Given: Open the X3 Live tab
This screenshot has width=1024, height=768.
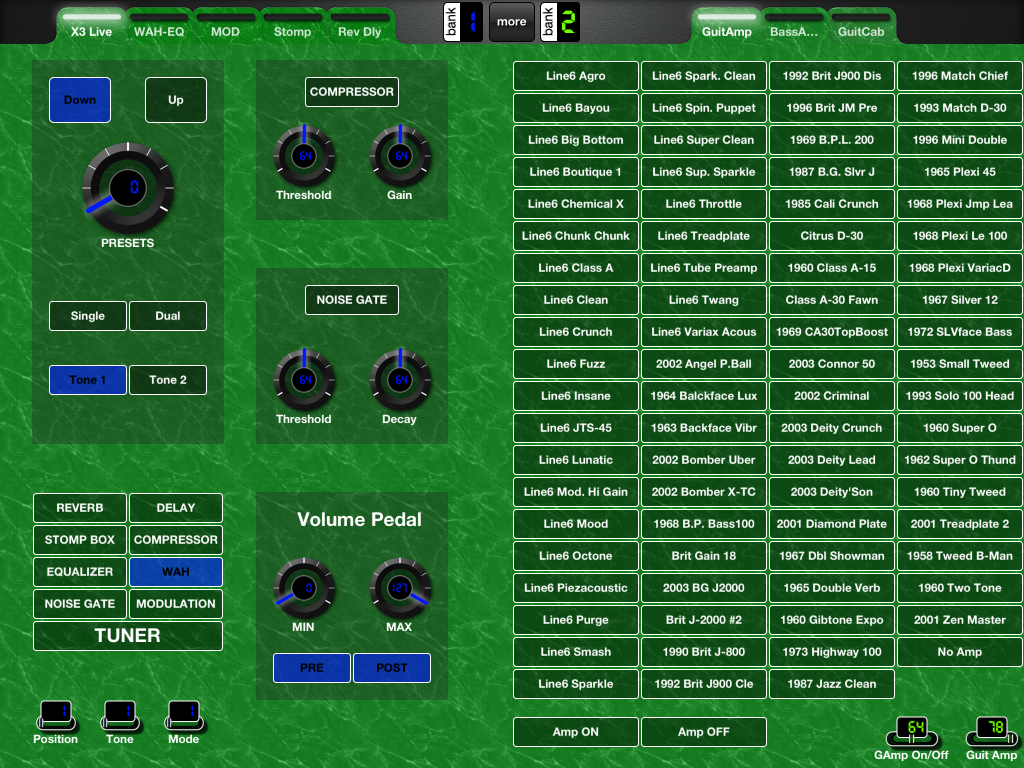Looking at the screenshot, I should tap(91, 25).
